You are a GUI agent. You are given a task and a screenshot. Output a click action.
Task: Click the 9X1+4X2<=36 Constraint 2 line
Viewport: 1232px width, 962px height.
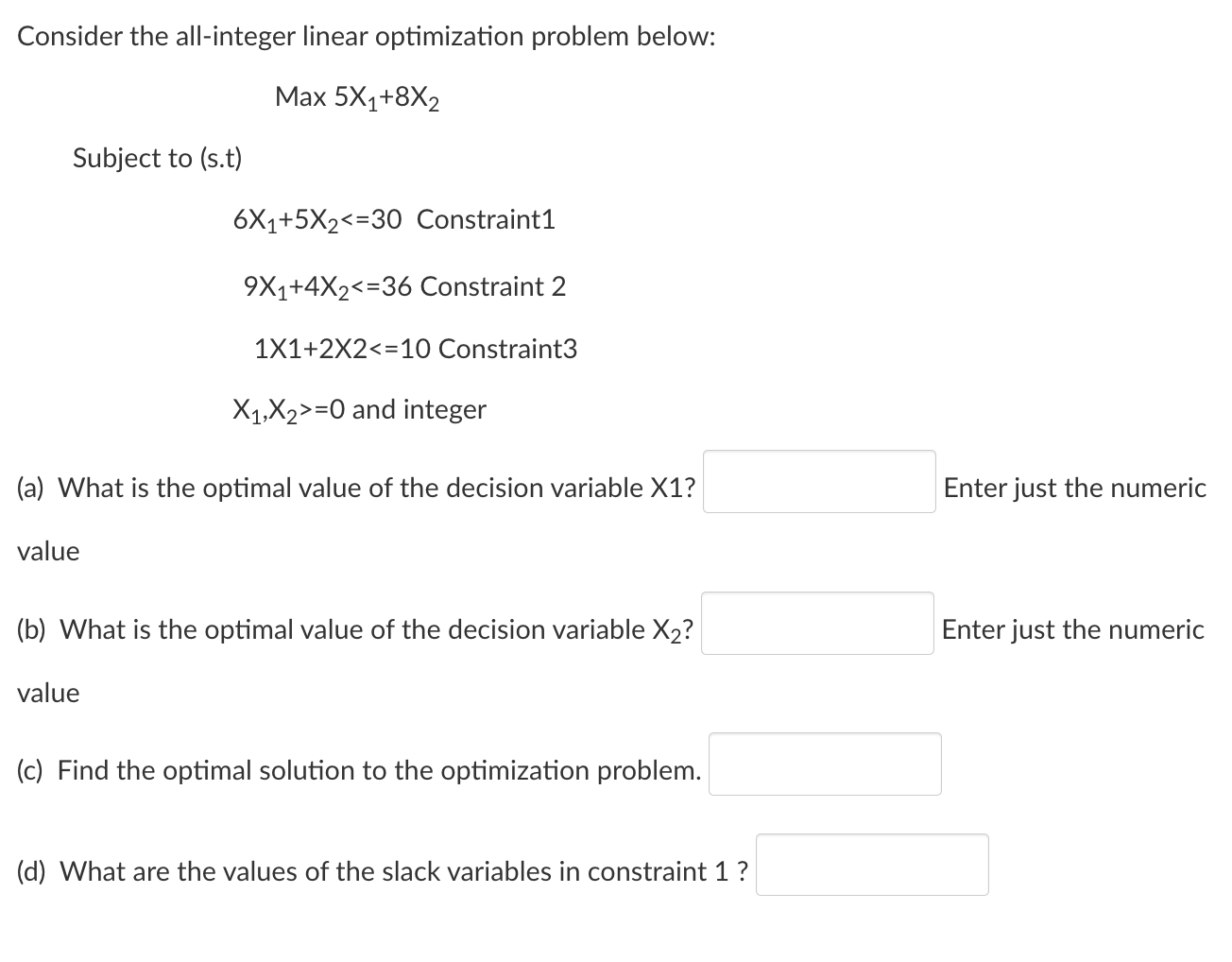(x=404, y=287)
